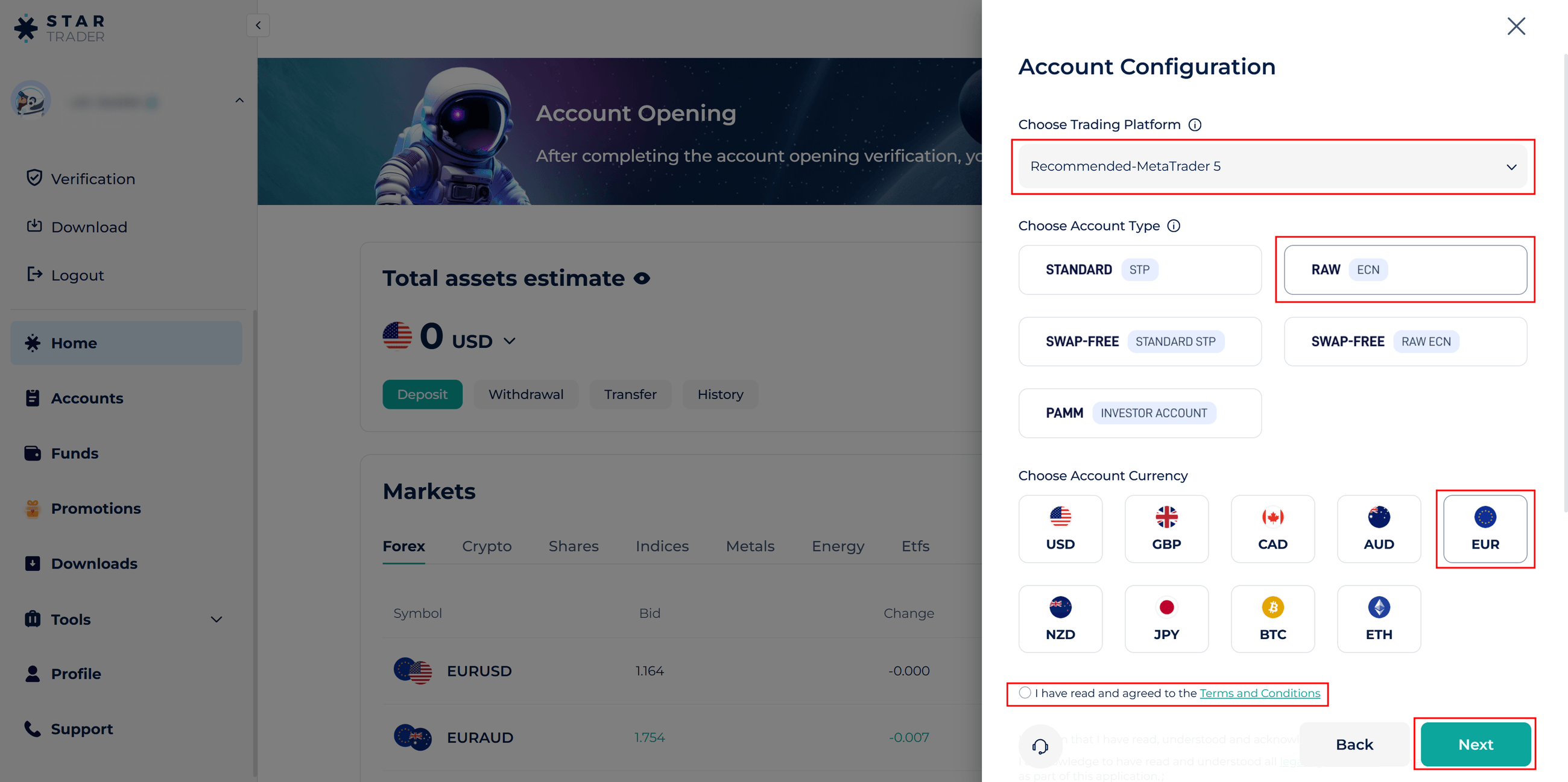1568x782 pixels.
Task: Click the Next button
Action: click(1475, 743)
